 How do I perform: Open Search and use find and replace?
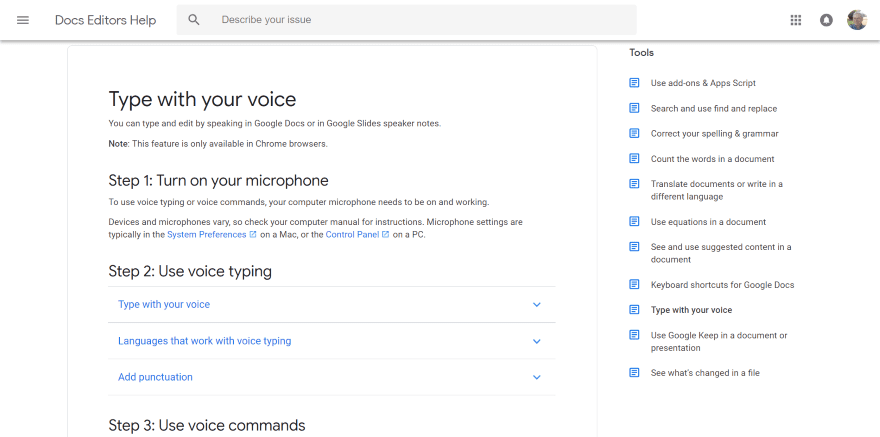[x=713, y=108]
